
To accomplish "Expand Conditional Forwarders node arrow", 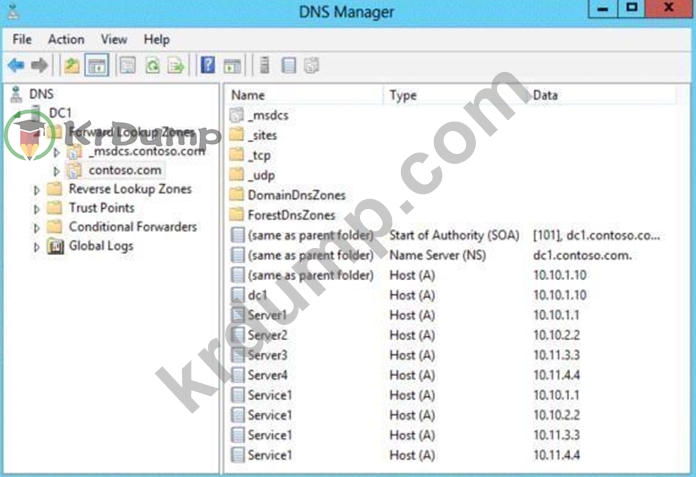I will (x=37, y=228).
